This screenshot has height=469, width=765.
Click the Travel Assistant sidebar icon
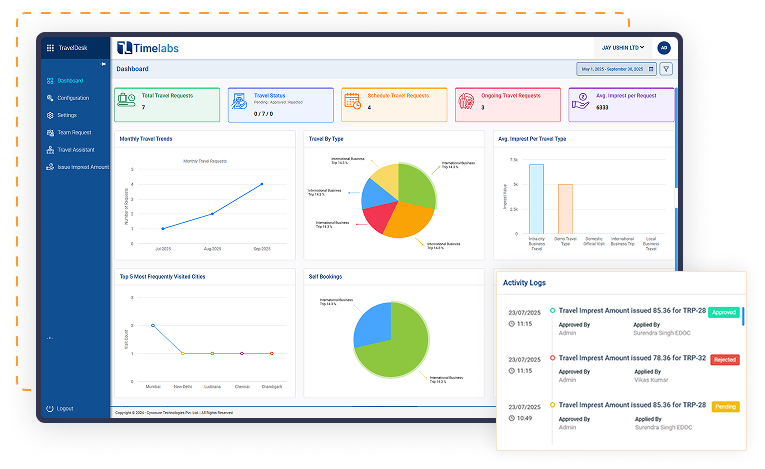click(x=49, y=149)
